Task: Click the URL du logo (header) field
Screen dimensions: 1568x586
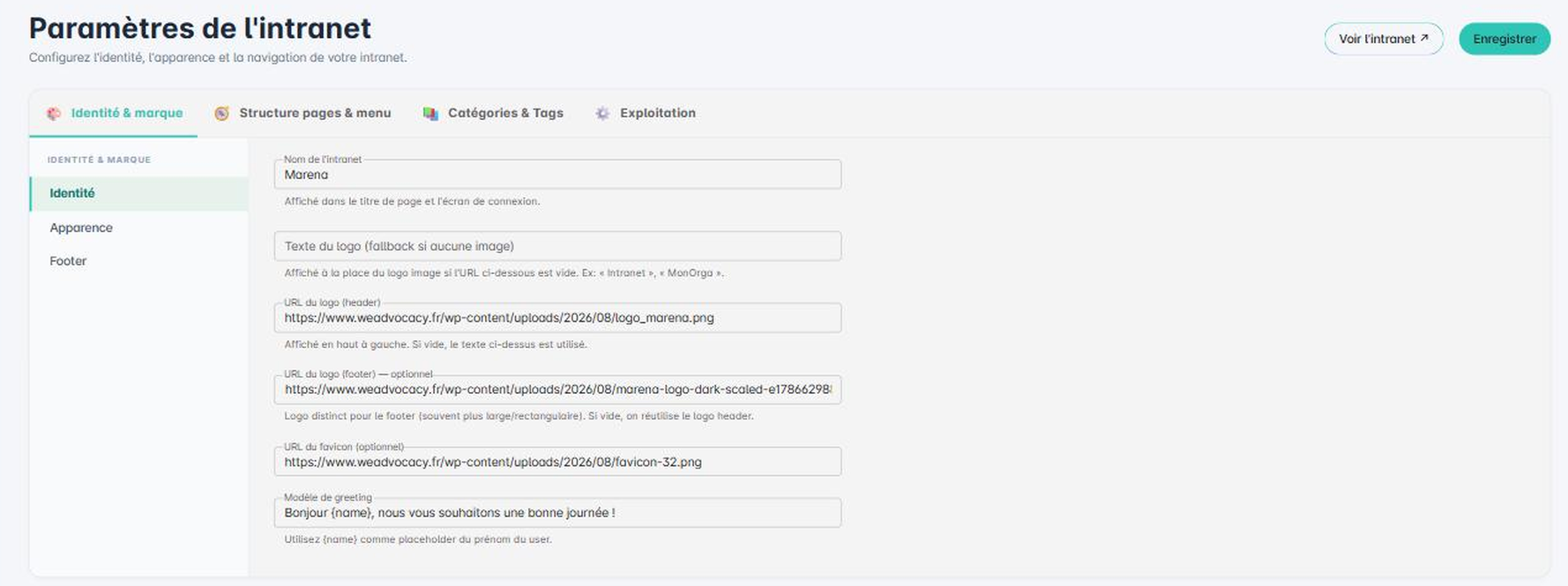Action: click(x=557, y=318)
